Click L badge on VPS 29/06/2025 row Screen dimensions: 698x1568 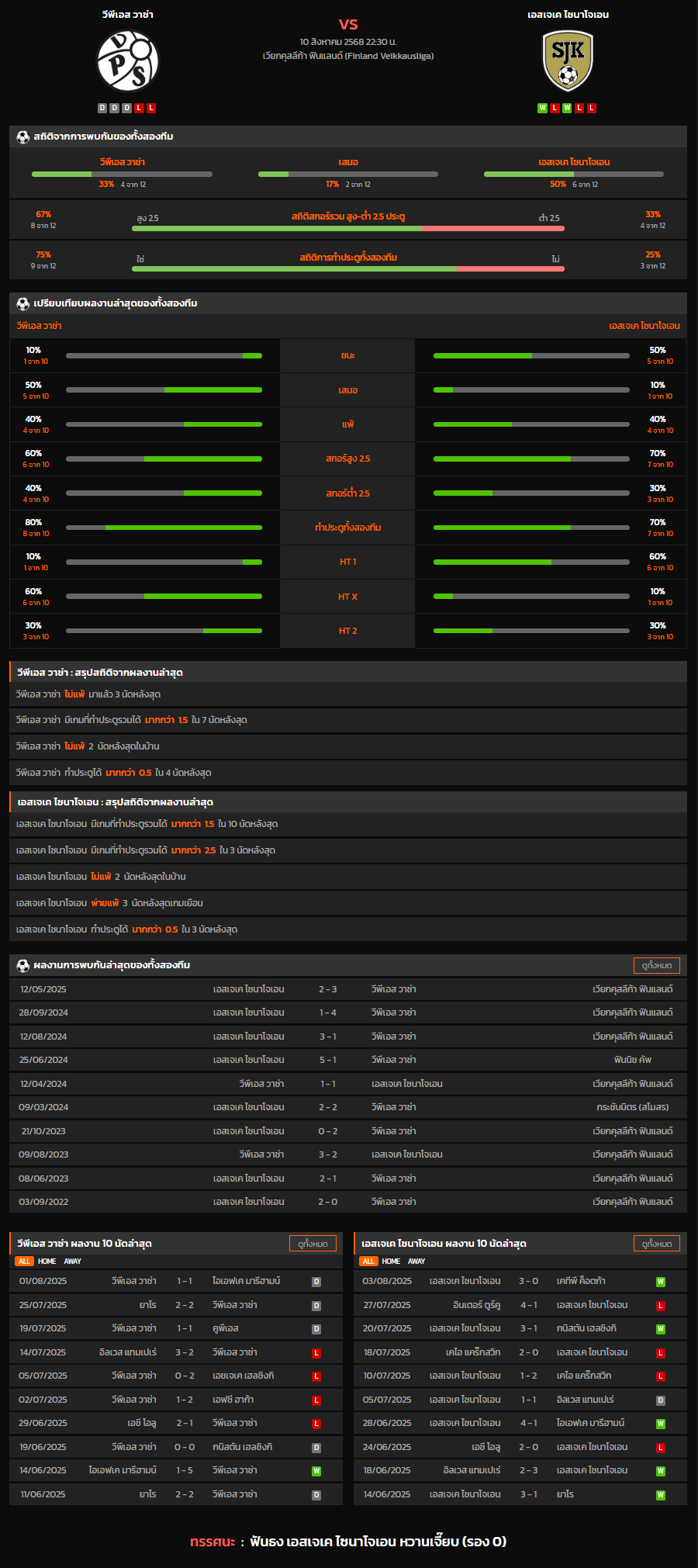[x=316, y=1424]
